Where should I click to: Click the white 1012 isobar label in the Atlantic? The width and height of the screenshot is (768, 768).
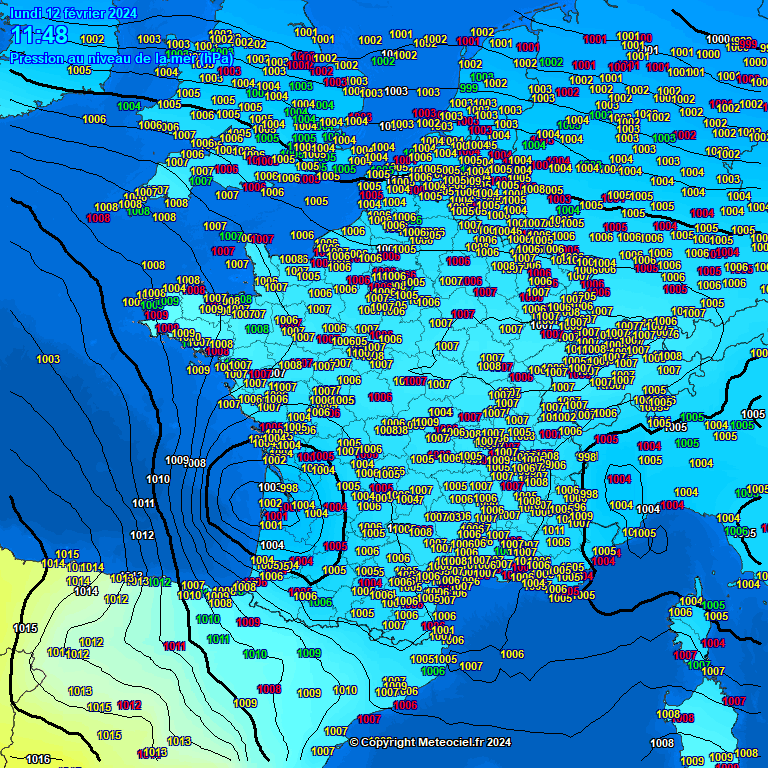pos(142,536)
